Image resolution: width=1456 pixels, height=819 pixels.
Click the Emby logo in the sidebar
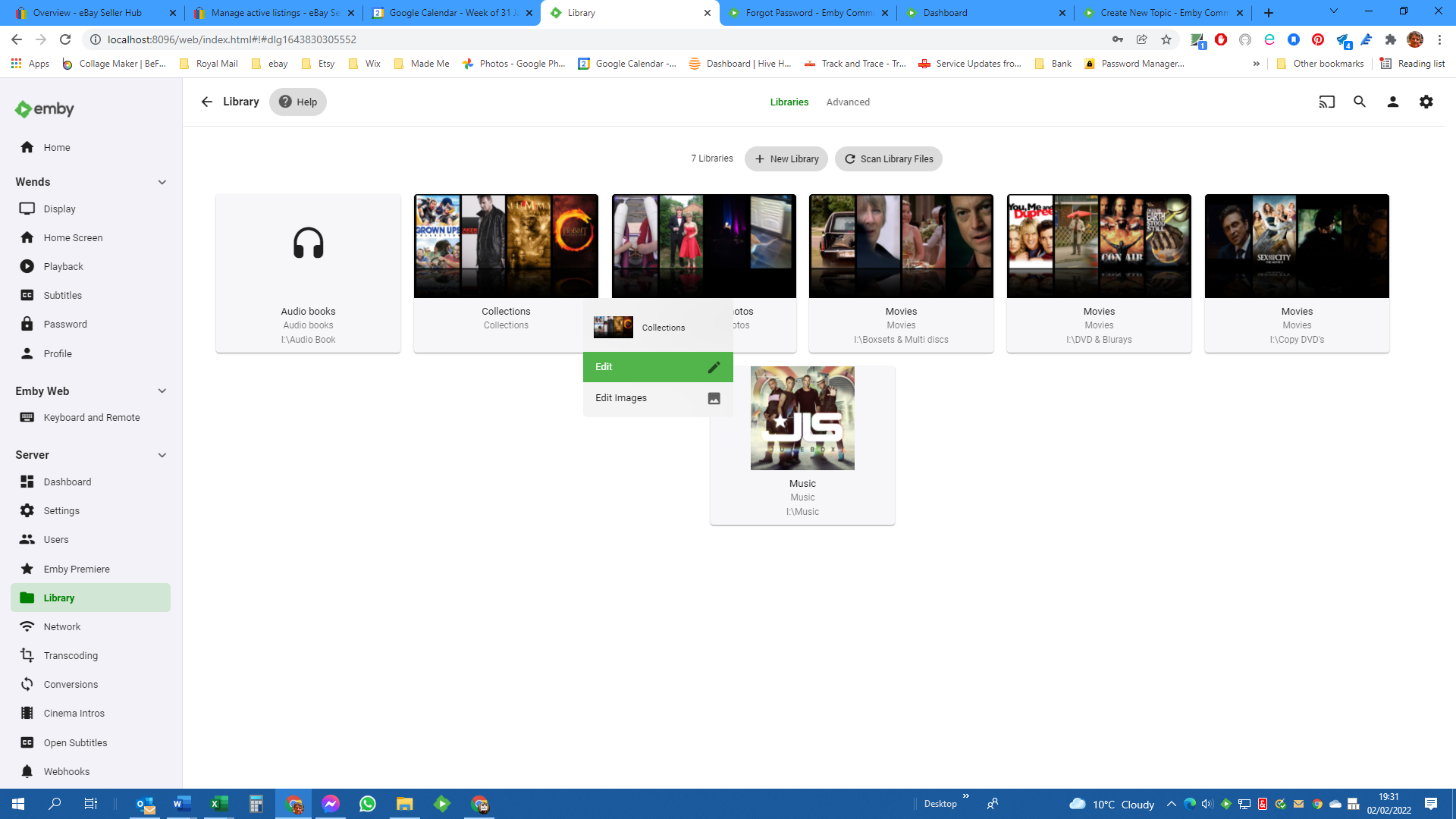click(43, 108)
